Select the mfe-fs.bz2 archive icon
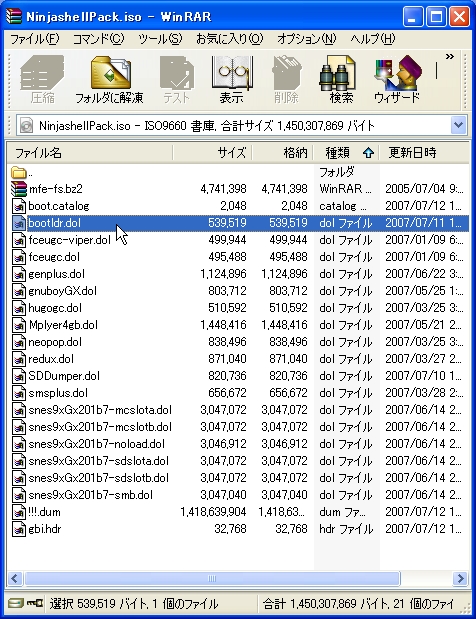The width and height of the screenshot is (476, 619). pyautogui.click(x=19, y=189)
